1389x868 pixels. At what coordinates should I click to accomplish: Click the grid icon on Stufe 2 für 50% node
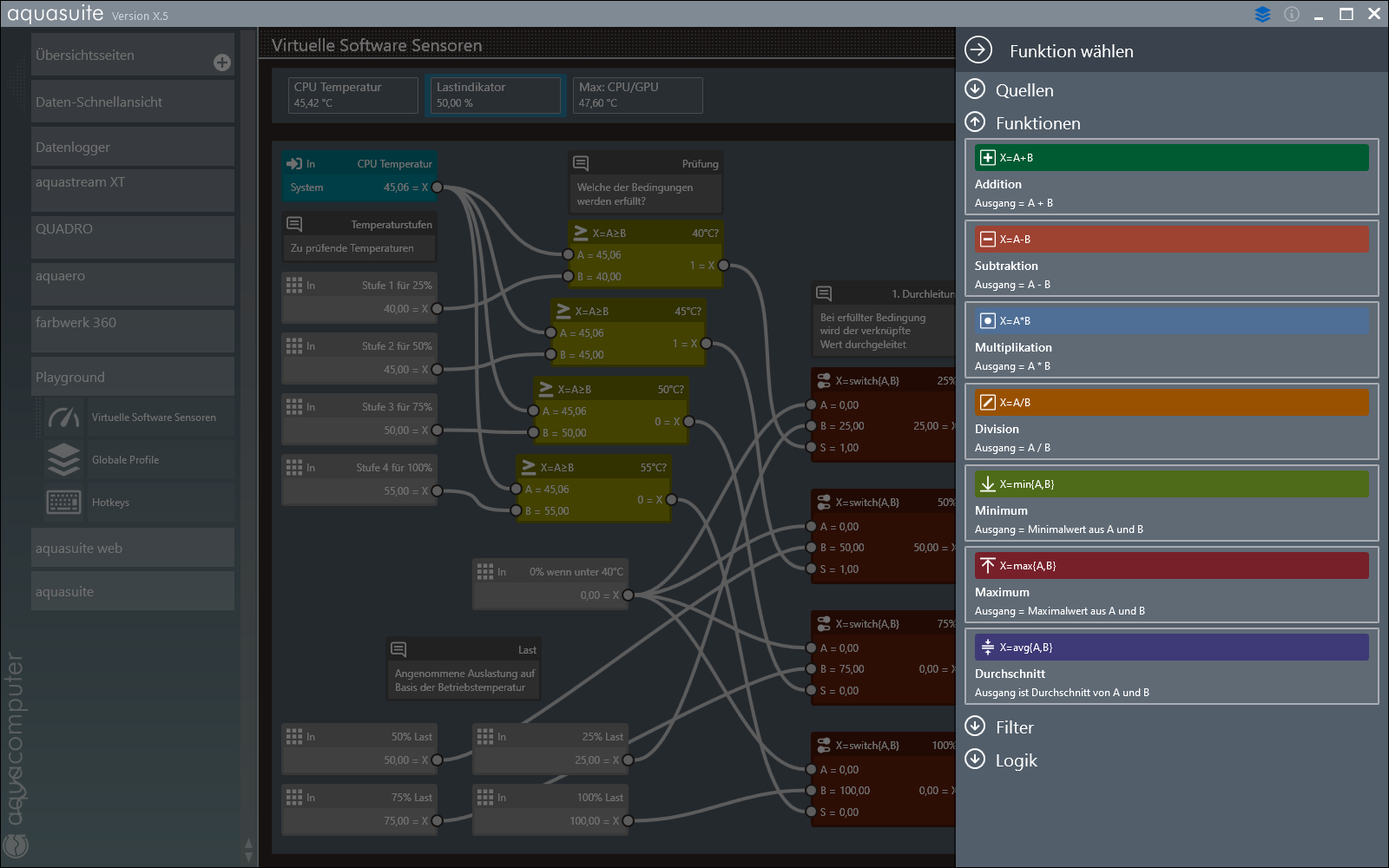(x=294, y=345)
